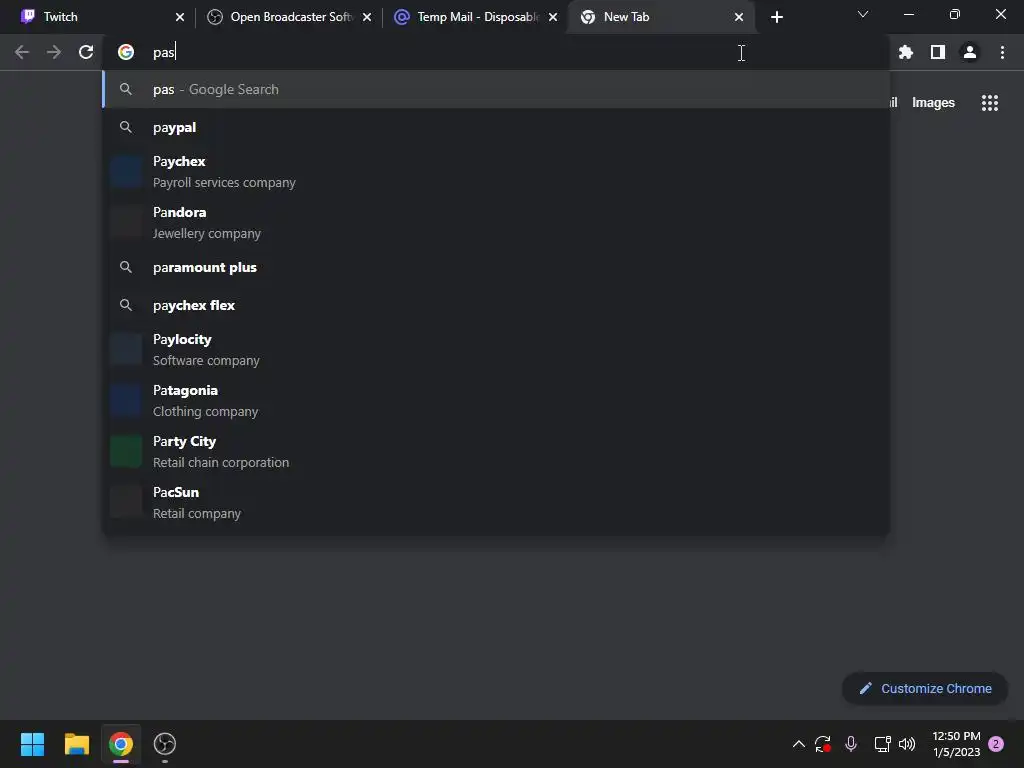Select paychex flex suggestion
Viewport: 1024px width, 768px height.
[496, 305]
